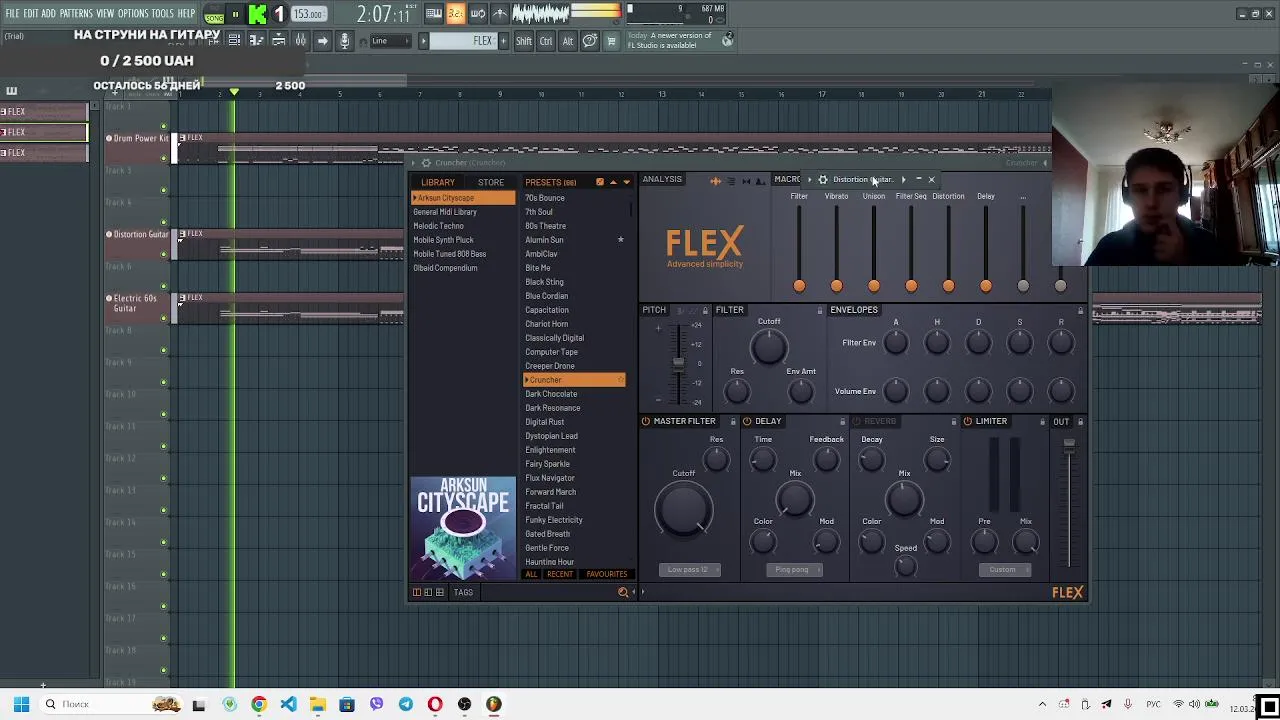Toggle the REVERB power button
1280x720 pixels.
856,421
